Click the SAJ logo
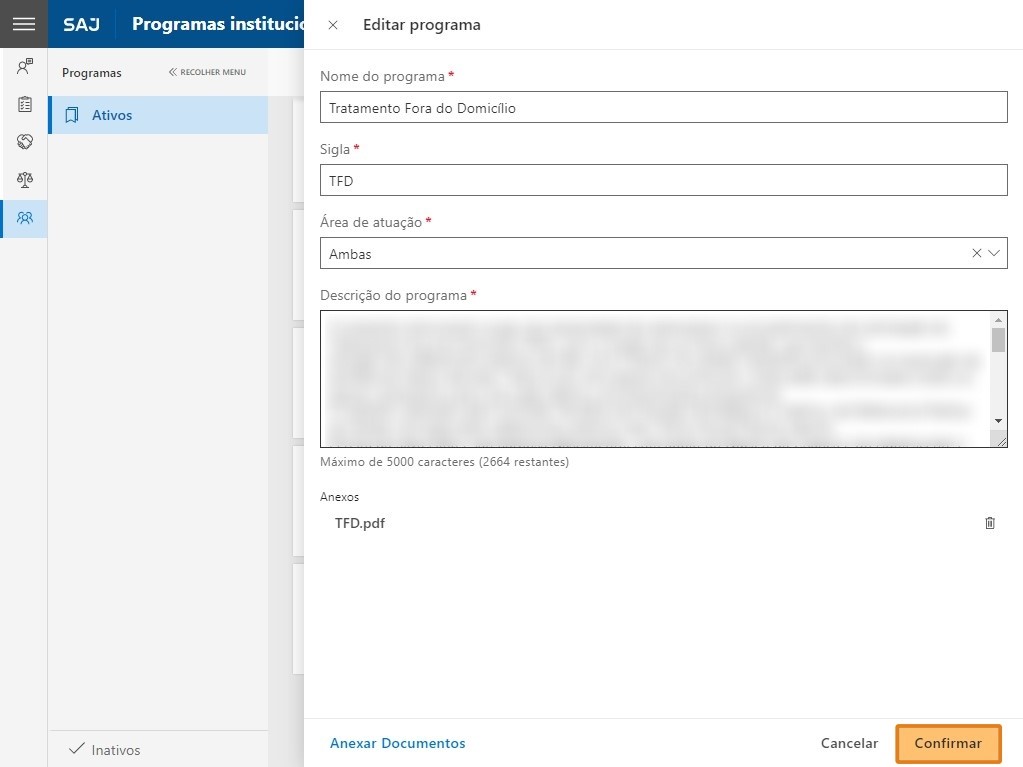The image size is (1023, 767). [x=82, y=25]
